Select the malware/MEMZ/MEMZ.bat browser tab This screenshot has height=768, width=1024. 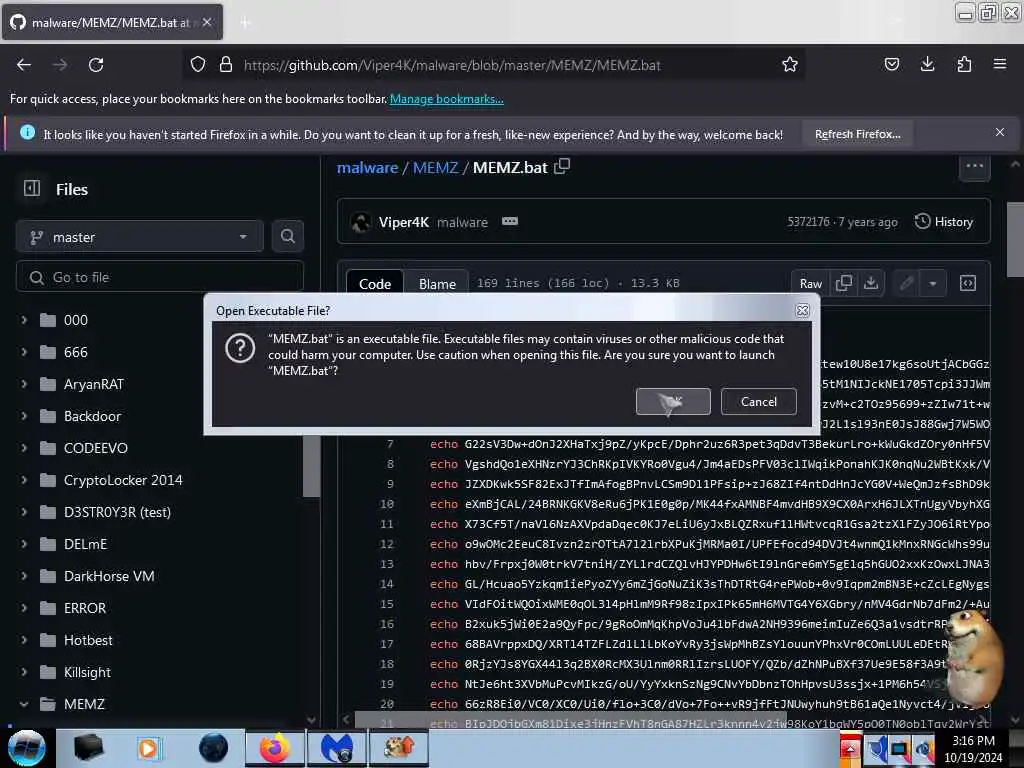pyautogui.click(x=112, y=22)
